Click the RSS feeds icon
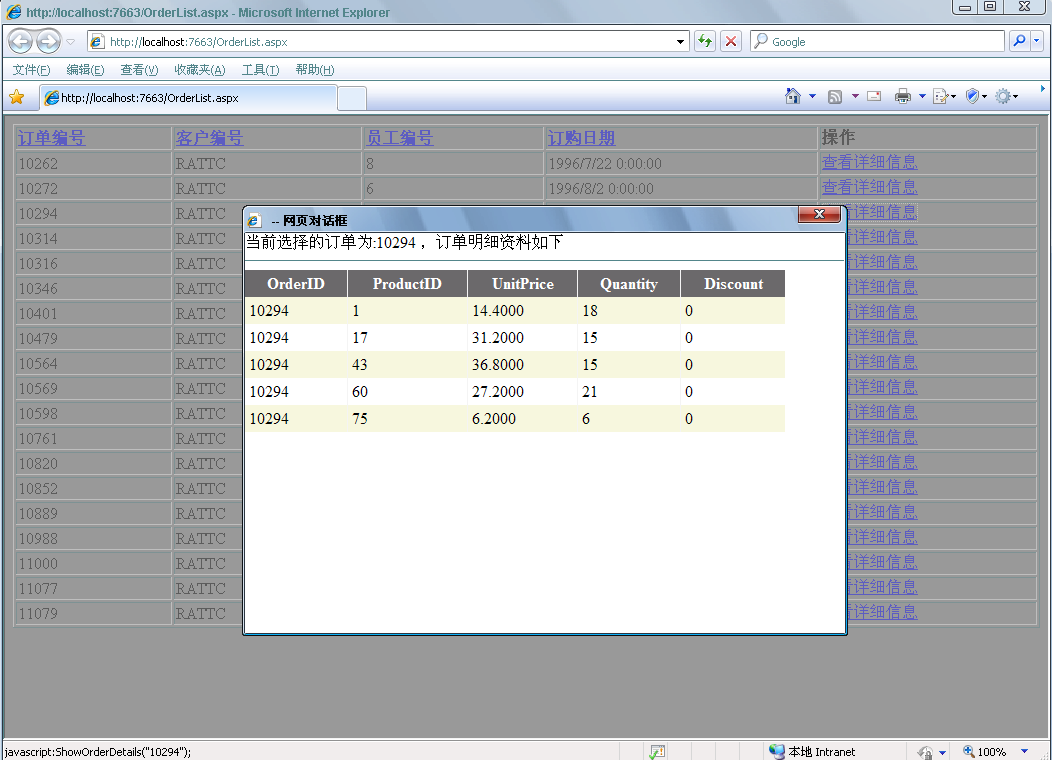1052x760 pixels. (834, 96)
